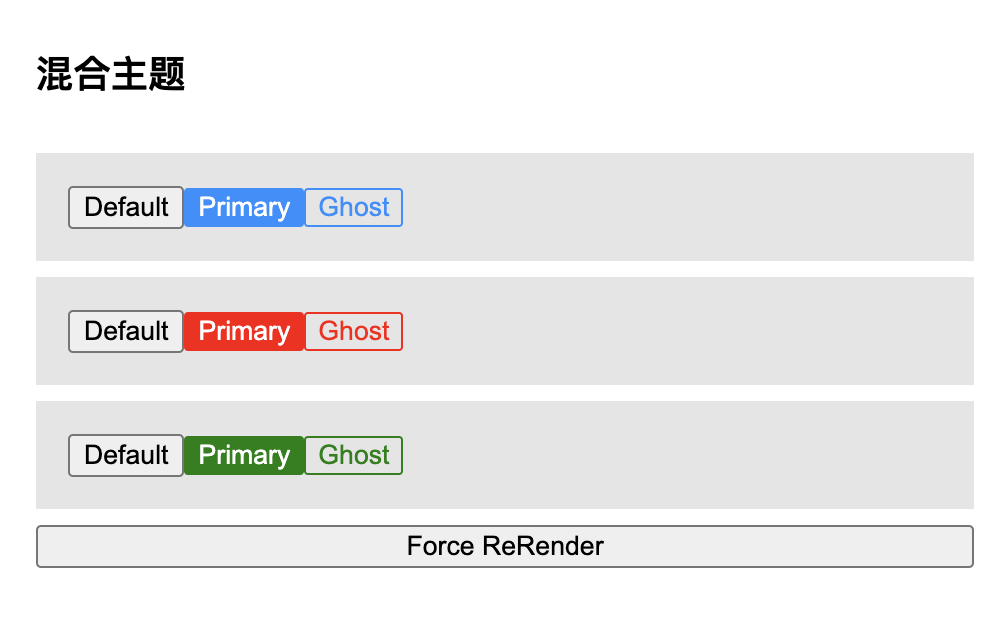Click the Default button in the green theme row

pos(126,455)
